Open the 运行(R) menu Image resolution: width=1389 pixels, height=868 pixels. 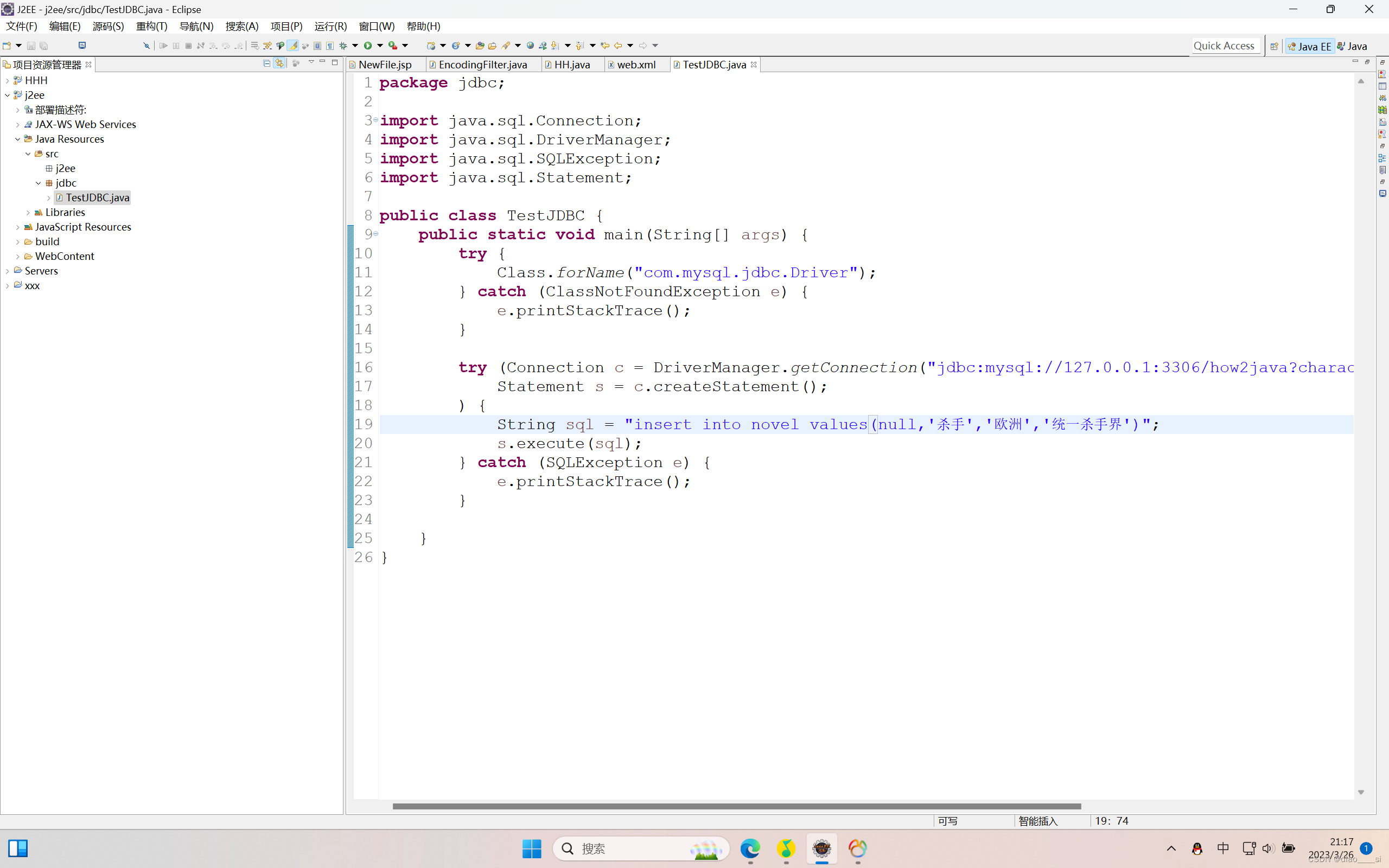(x=330, y=27)
